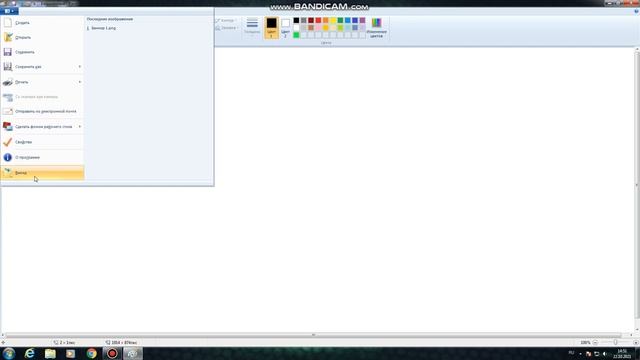Open the line thickness (Толщина) dropdown
Image resolution: width=640 pixels, height=360 pixels.
point(252,27)
